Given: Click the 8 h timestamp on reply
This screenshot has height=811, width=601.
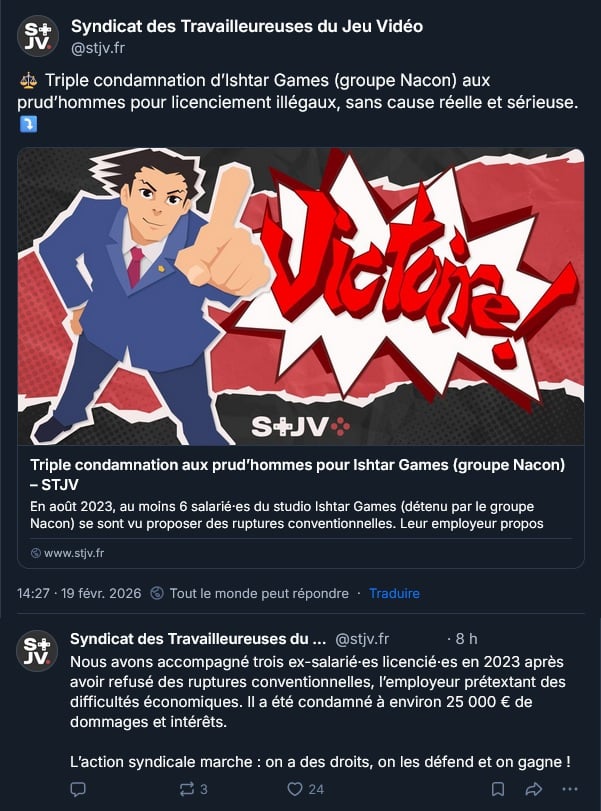Looking at the screenshot, I should tap(466, 639).
